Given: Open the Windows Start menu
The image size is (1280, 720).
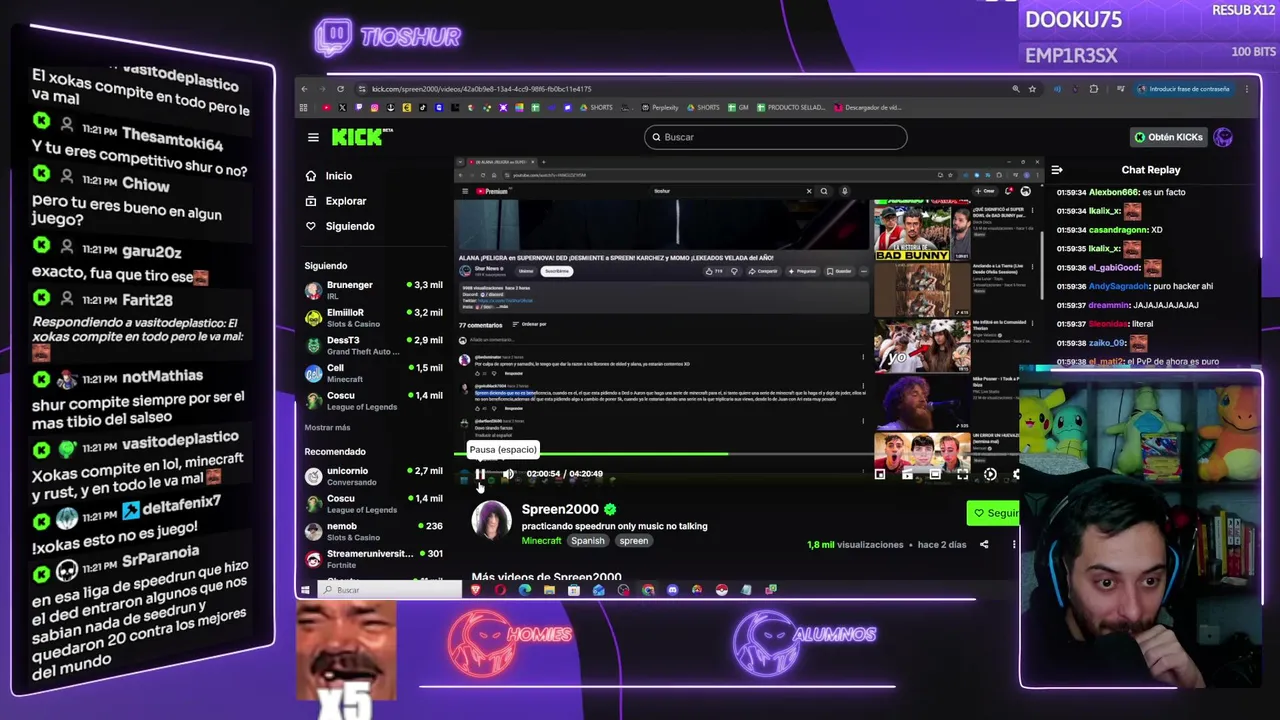Looking at the screenshot, I should (x=305, y=590).
